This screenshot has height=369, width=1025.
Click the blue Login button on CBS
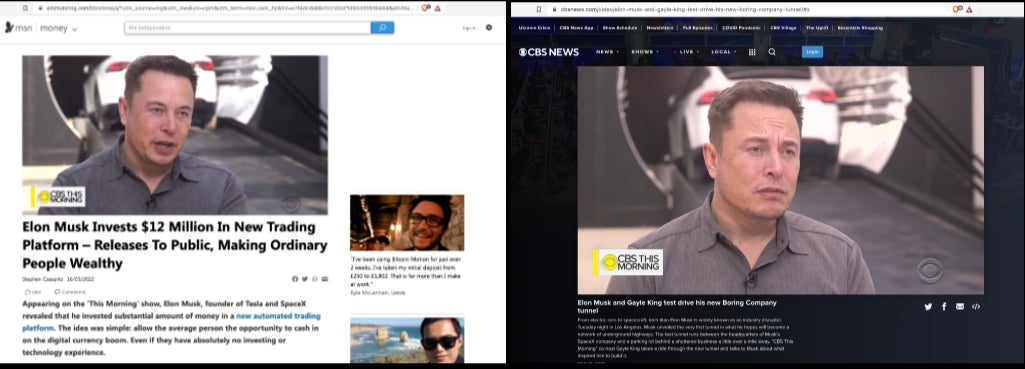[x=813, y=52]
